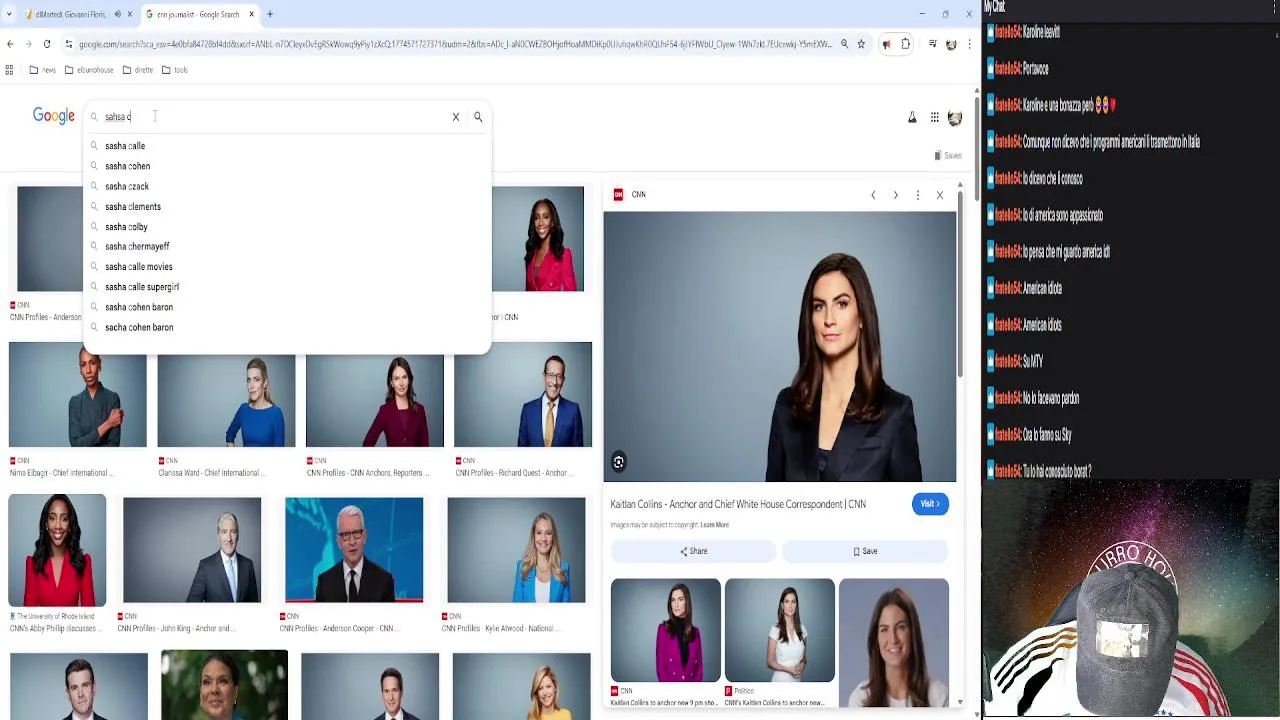Viewport: 1280px width, 720px height.
Task: Open more options in image preview panel
Action: (918, 195)
